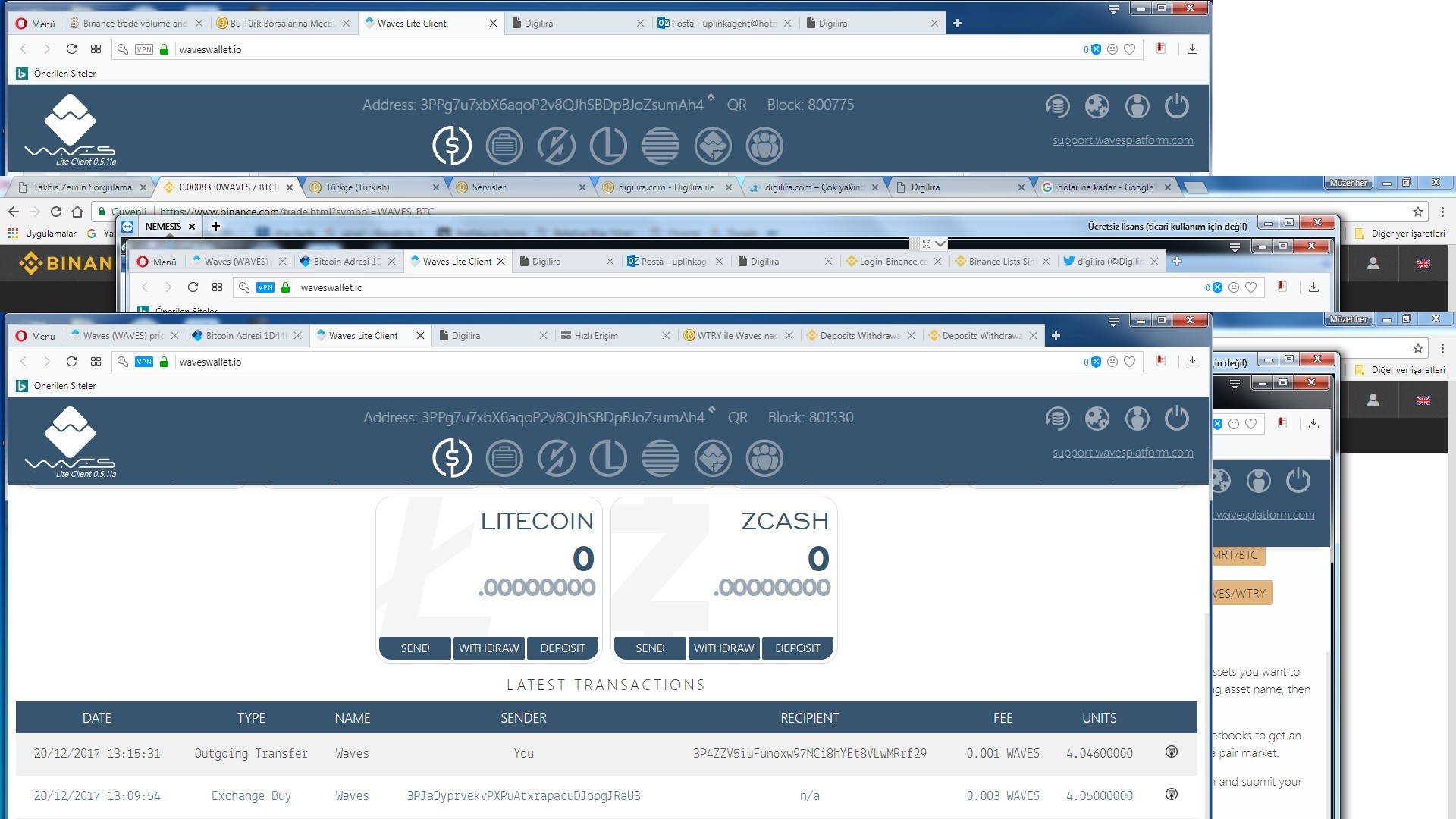This screenshot has height=819, width=1456.
Task: Click the VPN badge in front Opera address bar
Action: tap(144, 362)
